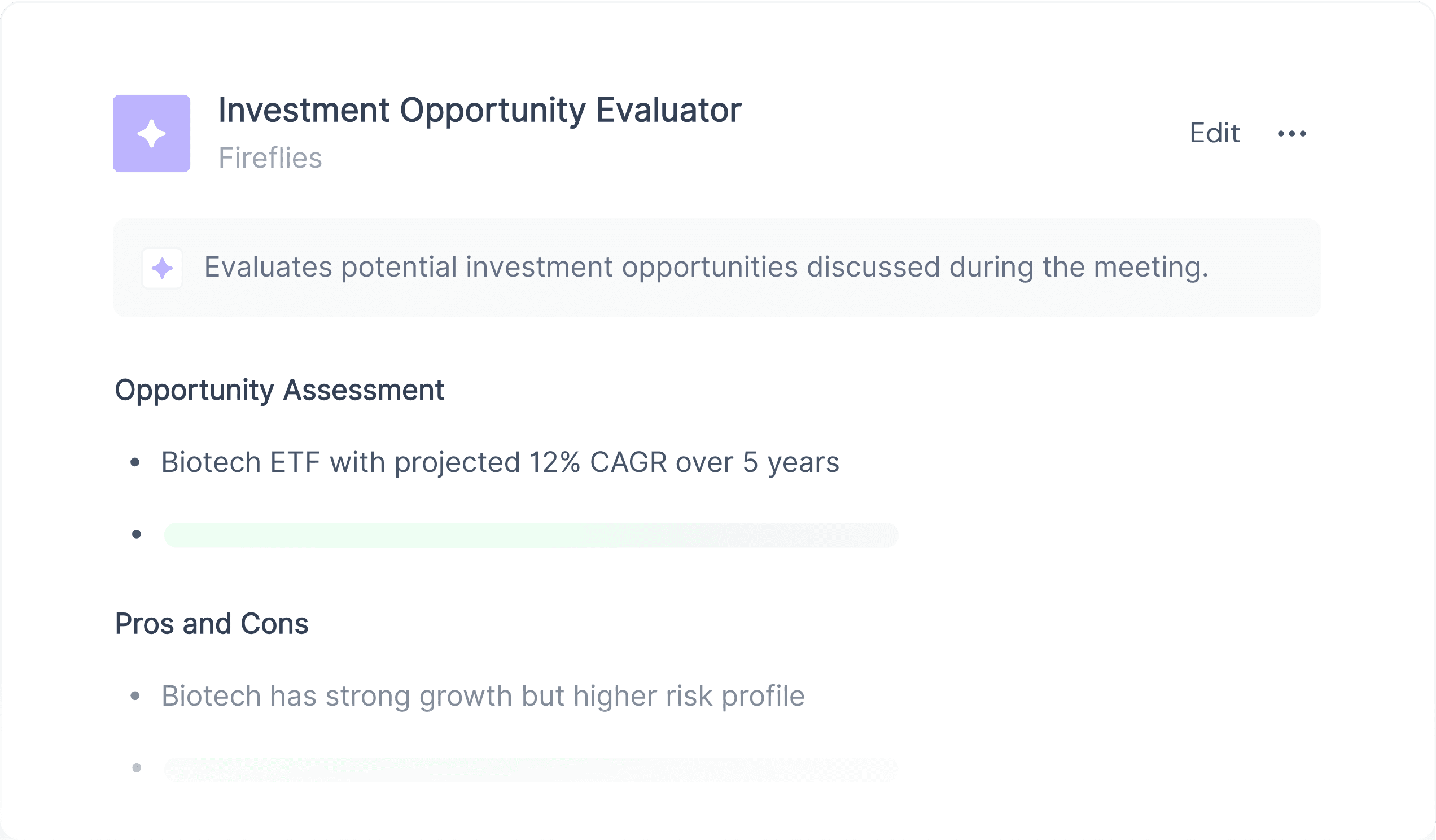Screen dimensions: 1436x840
Task: Select the Pros and Cons heading
Action: pos(212,623)
